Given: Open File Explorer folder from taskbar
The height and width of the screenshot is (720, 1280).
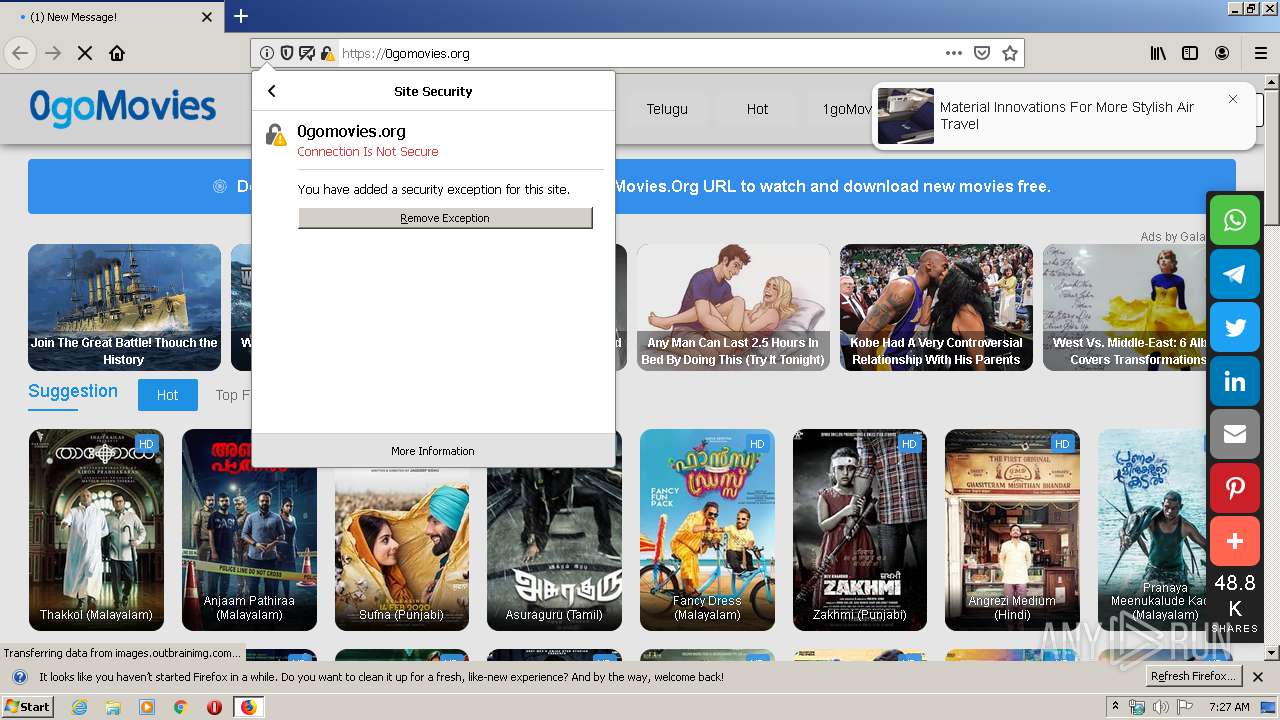Looking at the screenshot, I should pos(113,707).
